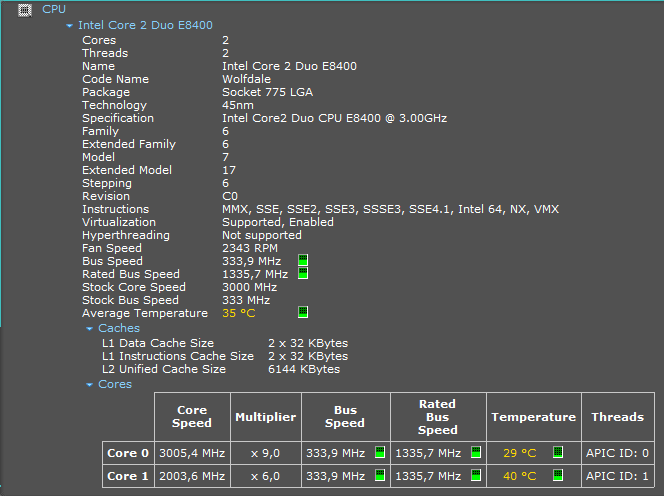Click the Stock Core Speed value 3000 MHz
The image size is (664, 496).
pyautogui.click(x=249, y=287)
